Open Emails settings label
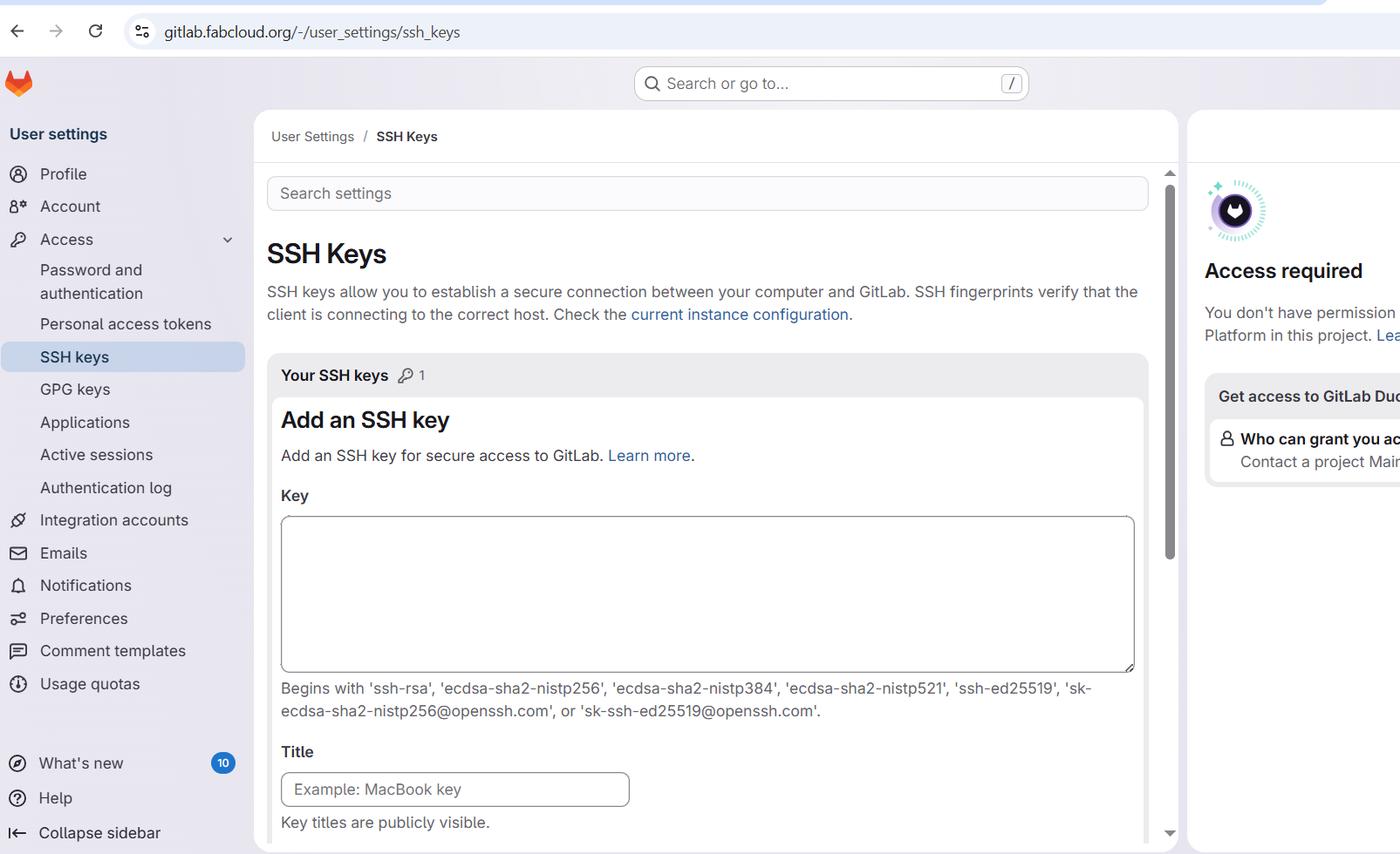Viewport: 1400px width, 854px height. pos(63,553)
